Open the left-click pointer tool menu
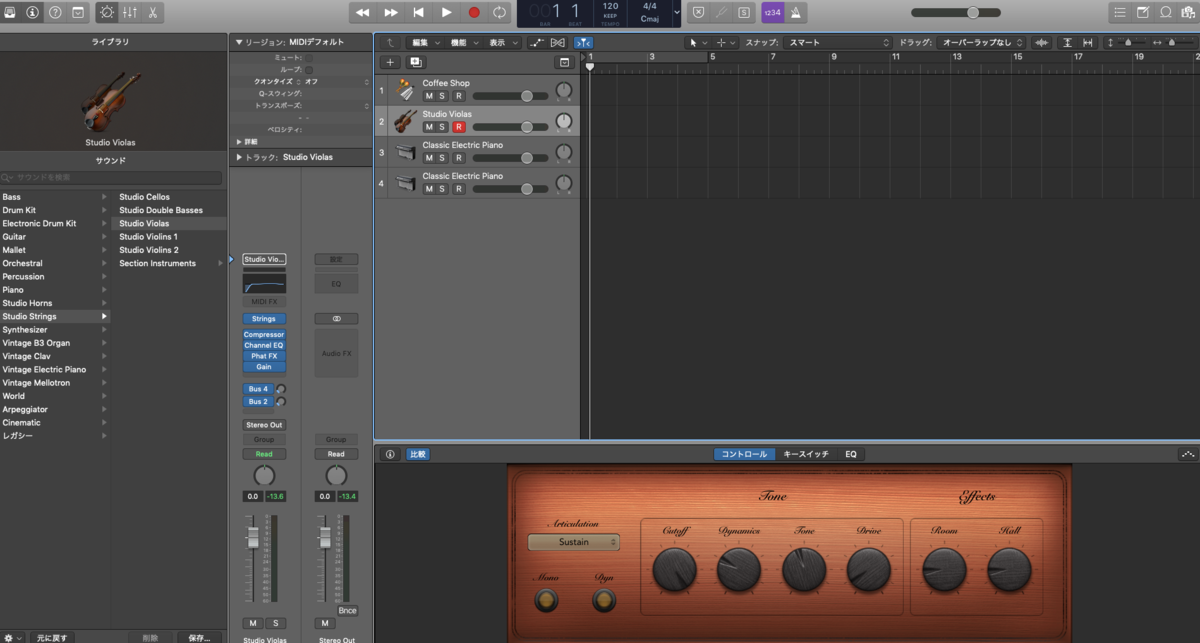 coord(697,43)
